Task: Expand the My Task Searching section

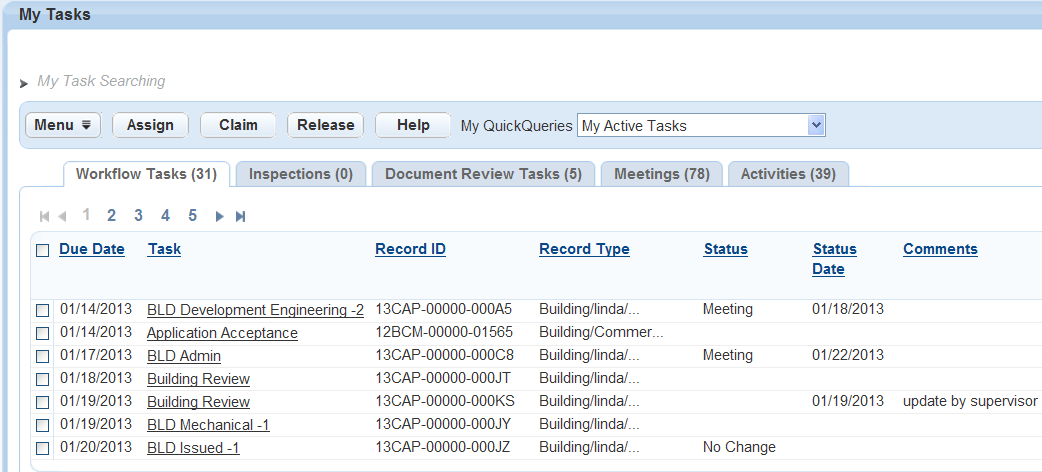Action: (x=24, y=83)
